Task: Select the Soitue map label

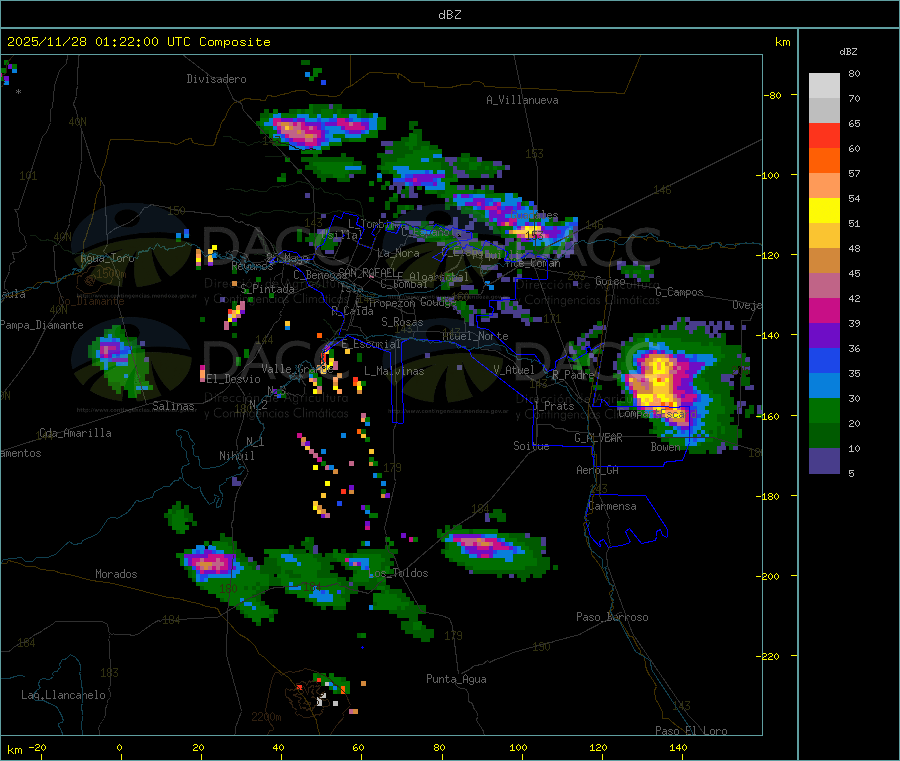Action: click(x=531, y=446)
